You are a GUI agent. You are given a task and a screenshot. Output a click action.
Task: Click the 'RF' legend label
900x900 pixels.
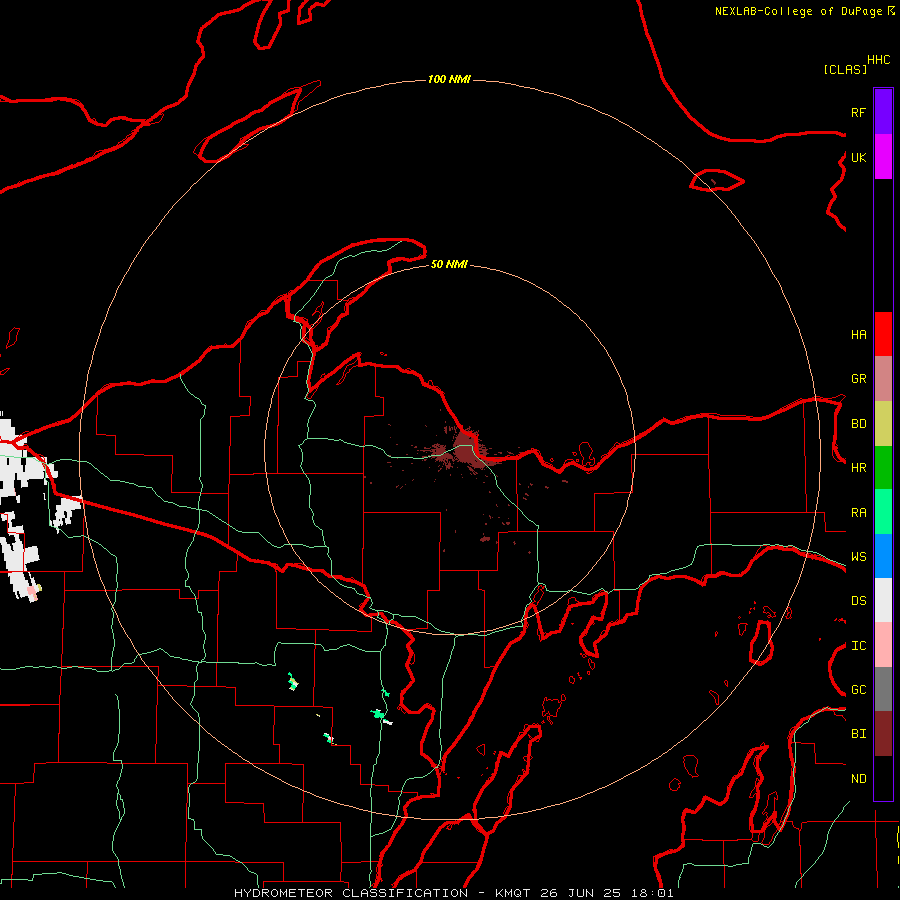tap(858, 112)
